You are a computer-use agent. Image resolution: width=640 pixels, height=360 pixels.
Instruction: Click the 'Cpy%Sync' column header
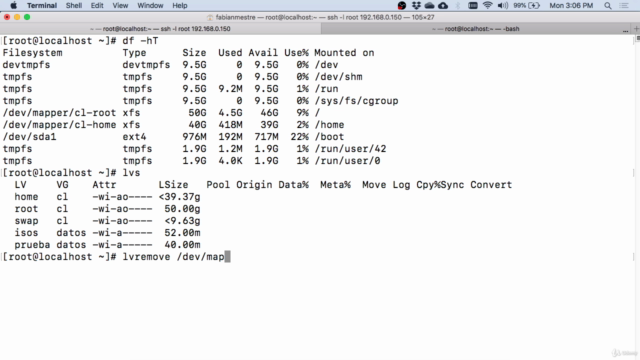tap(440, 185)
